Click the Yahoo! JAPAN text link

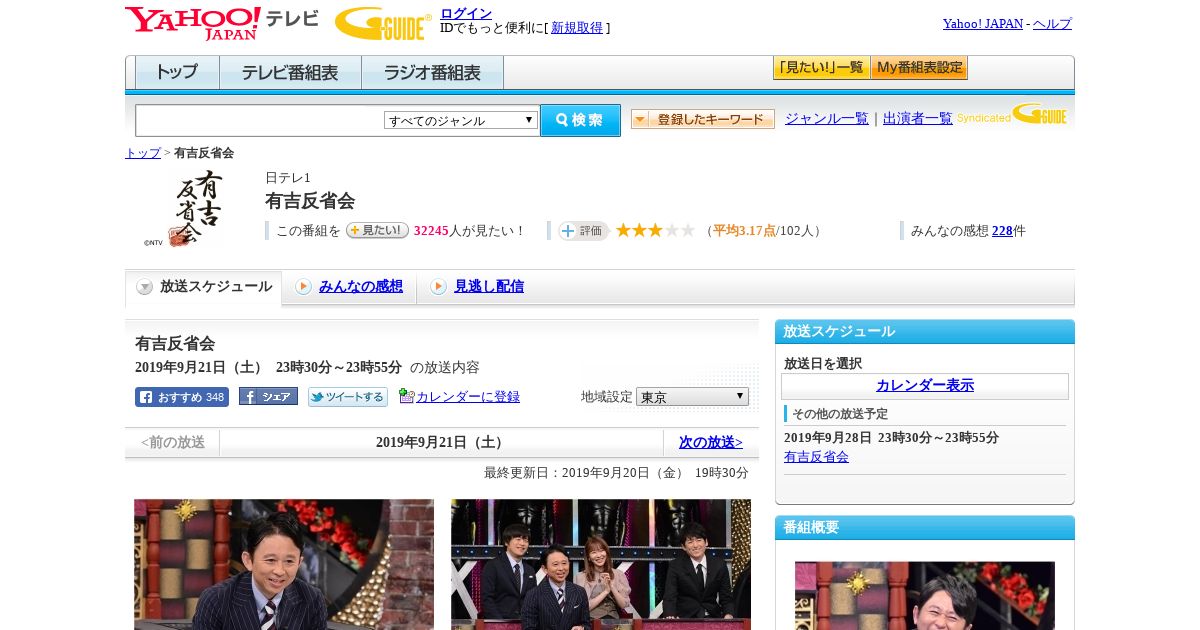(983, 24)
